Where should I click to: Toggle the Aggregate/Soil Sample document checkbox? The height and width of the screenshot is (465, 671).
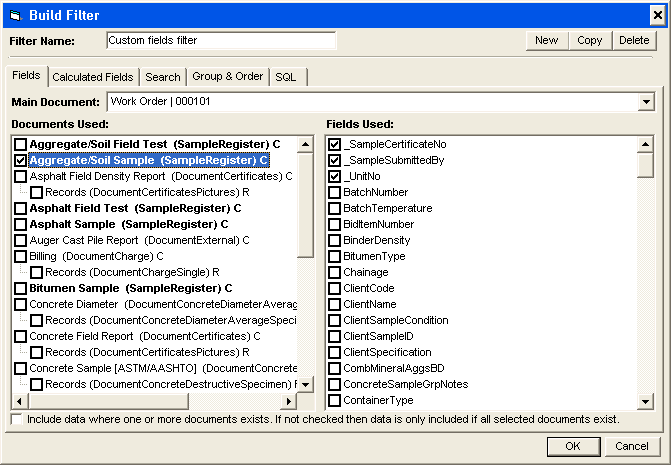pyautogui.click(x=21, y=160)
